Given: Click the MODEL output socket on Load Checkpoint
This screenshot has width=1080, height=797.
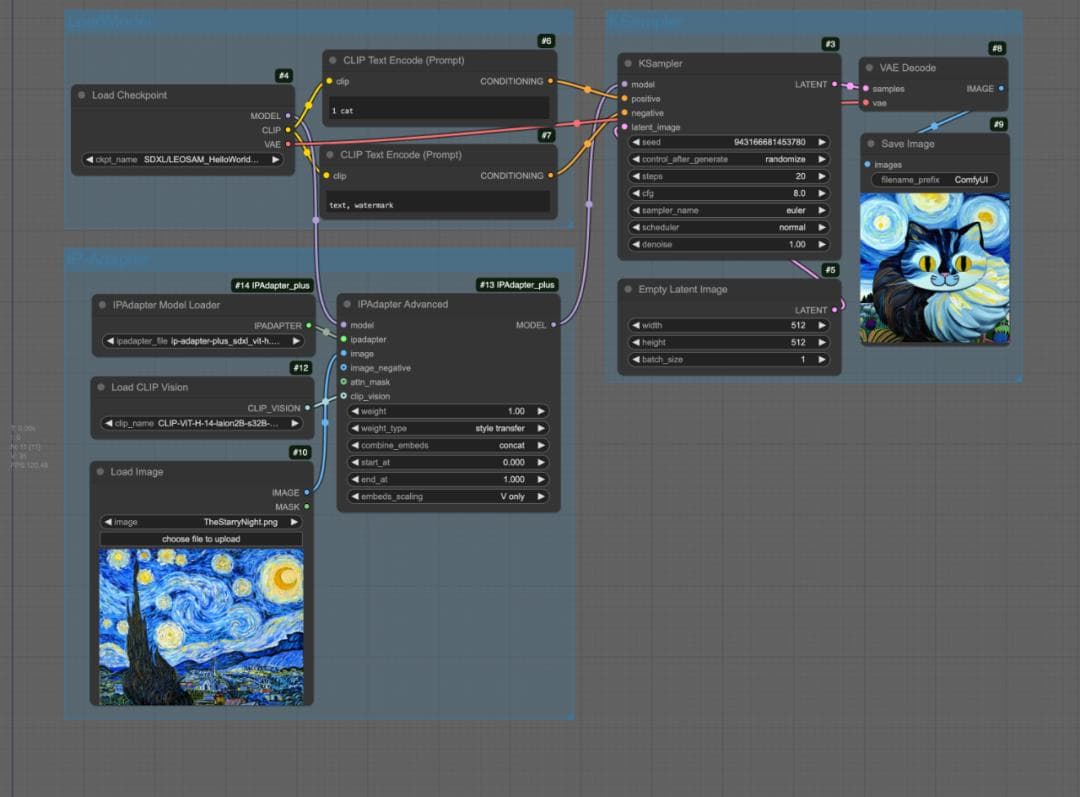Looking at the screenshot, I should click(x=288, y=116).
